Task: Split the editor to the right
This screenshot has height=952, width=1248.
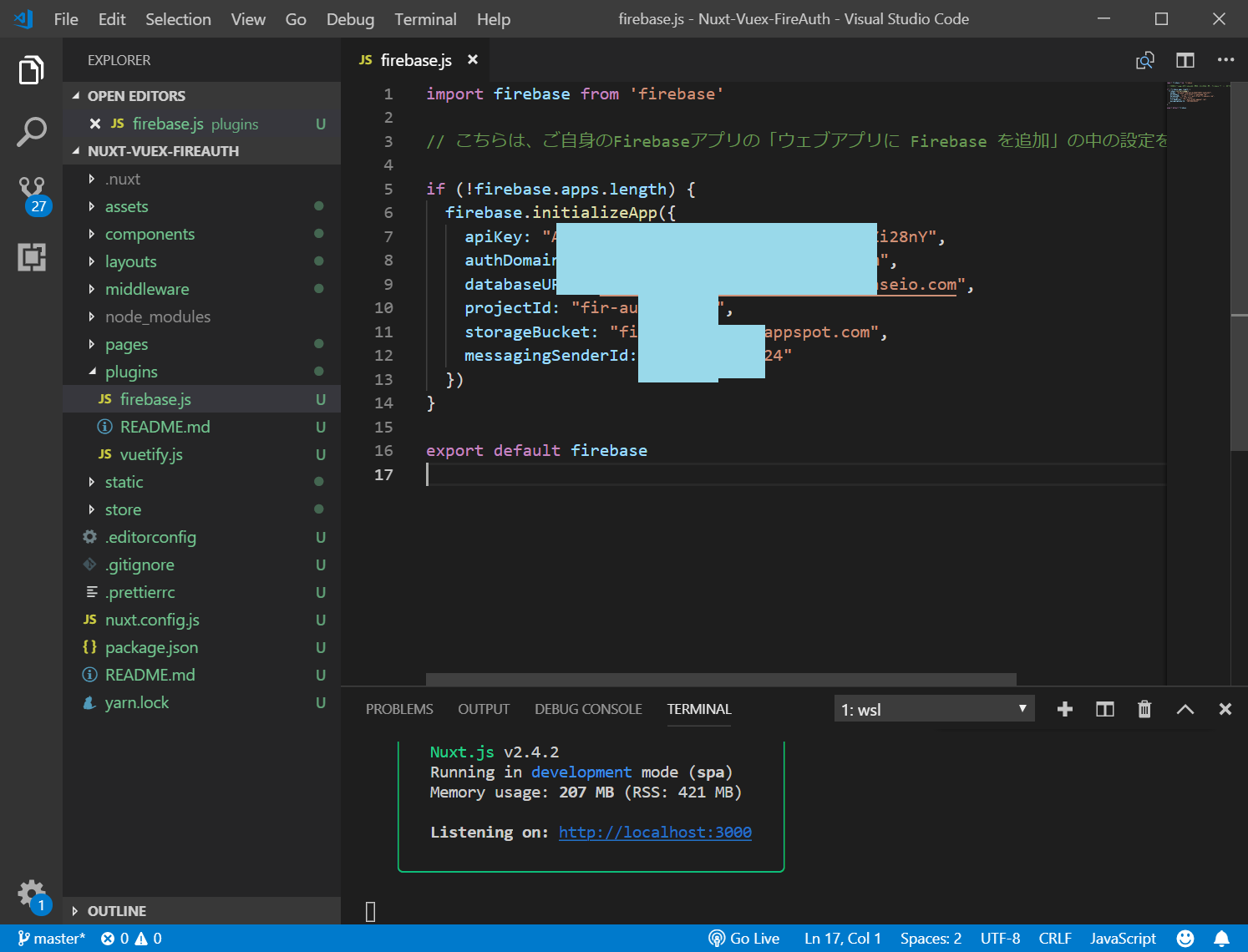Action: tap(1185, 60)
